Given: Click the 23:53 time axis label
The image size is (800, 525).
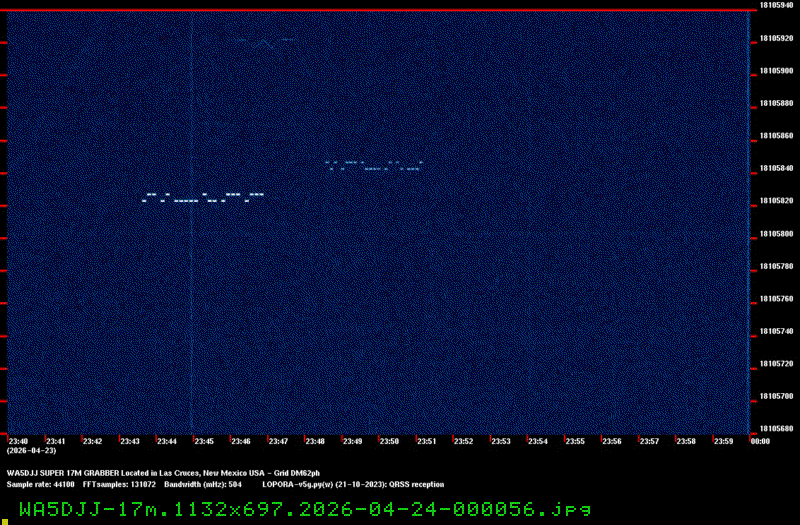Looking at the screenshot, I should click(x=501, y=441).
